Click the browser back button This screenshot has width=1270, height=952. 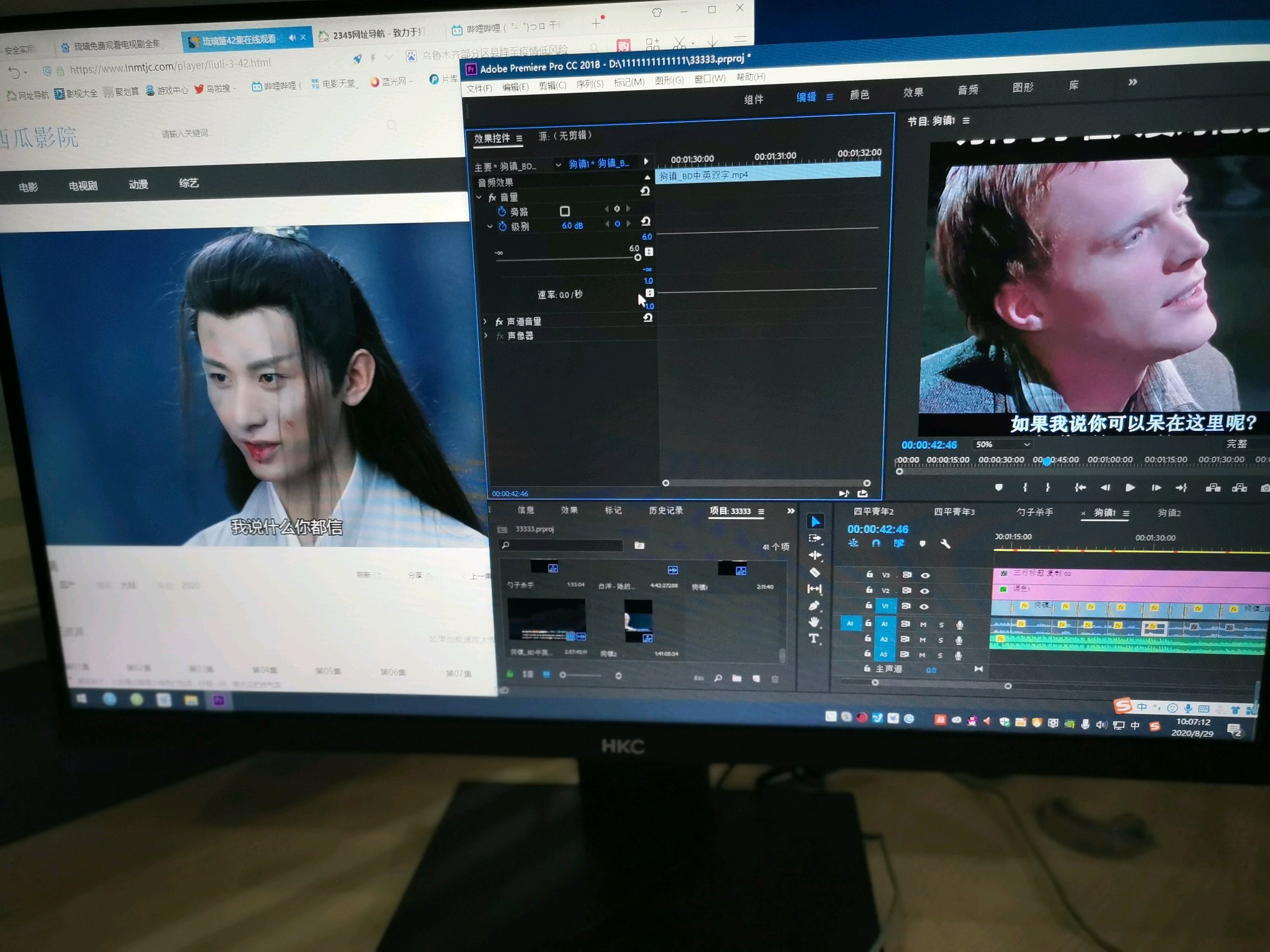15,72
